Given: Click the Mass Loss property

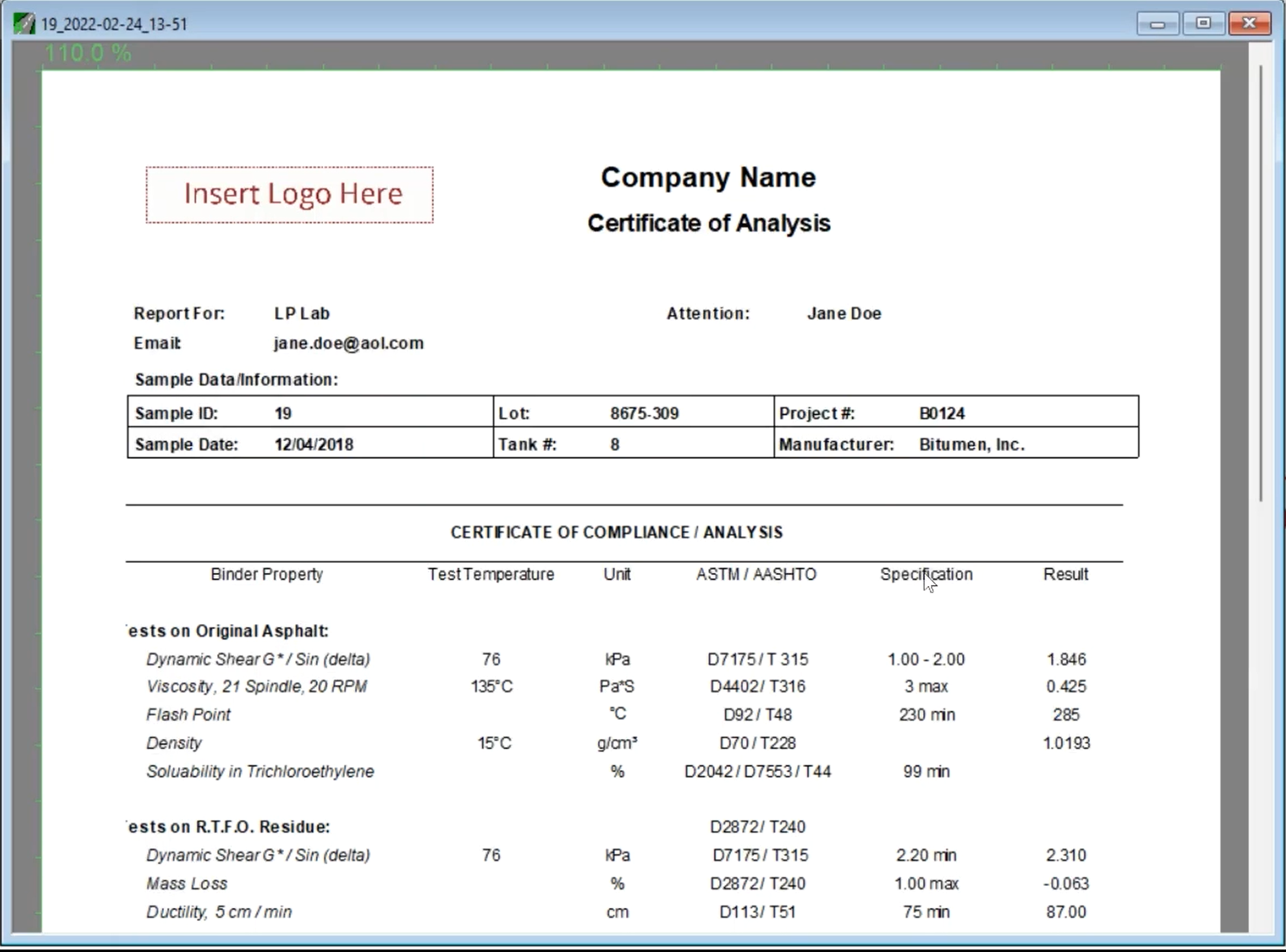Looking at the screenshot, I should pyautogui.click(x=187, y=884).
